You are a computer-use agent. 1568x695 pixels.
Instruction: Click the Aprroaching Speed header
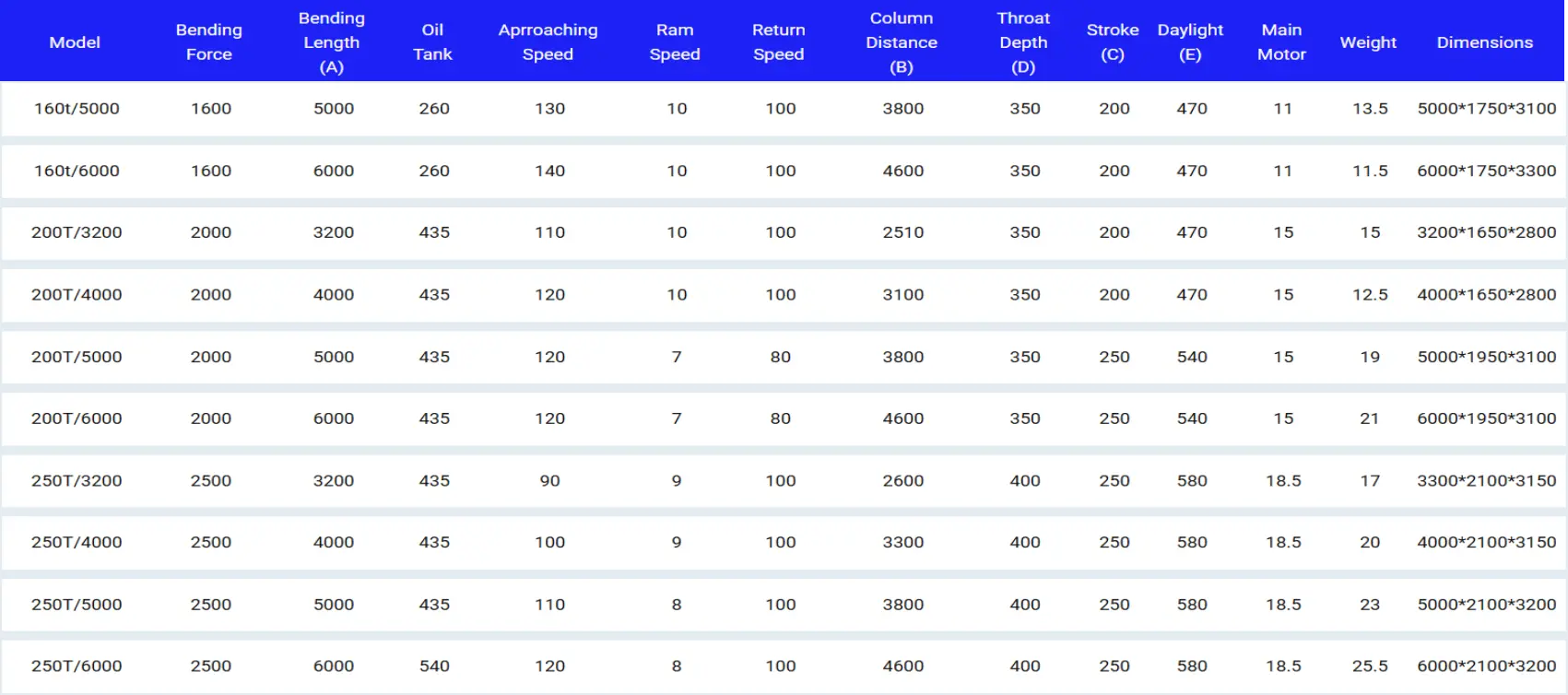tap(548, 42)
